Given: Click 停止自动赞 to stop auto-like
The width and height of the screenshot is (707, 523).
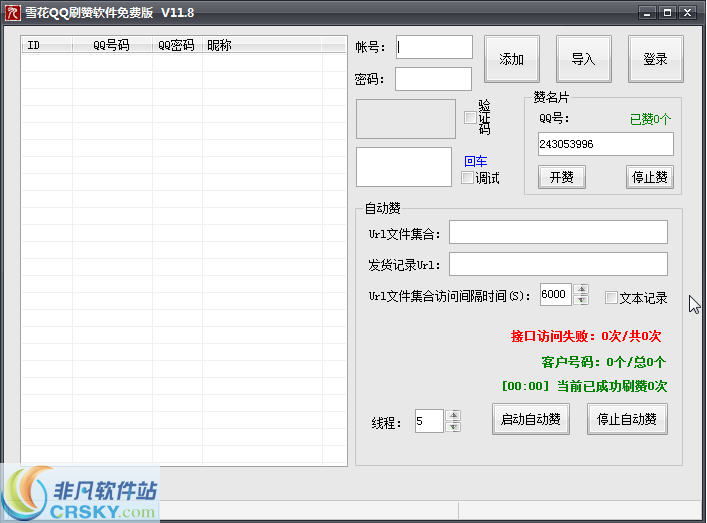Looking at the screenshot, I should [x=627, y=419].
